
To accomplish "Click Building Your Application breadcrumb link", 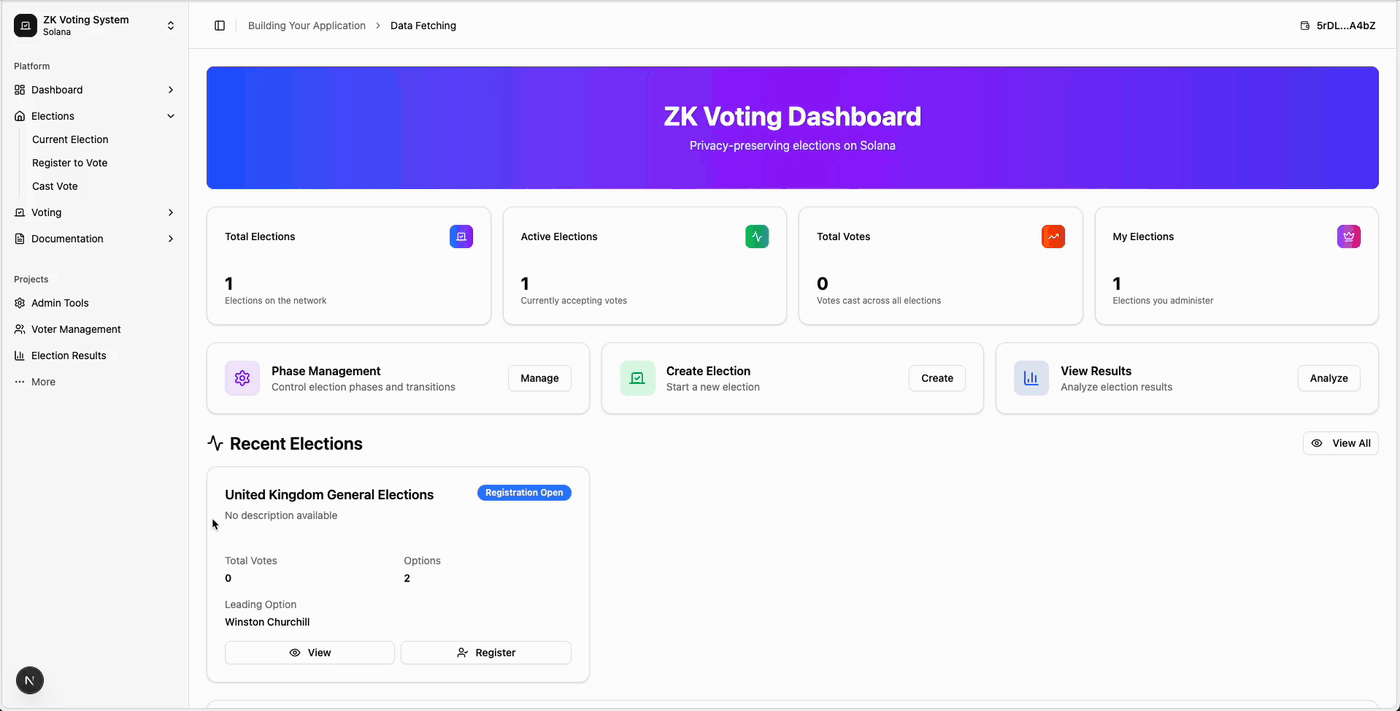I will (x=307, y=26).
